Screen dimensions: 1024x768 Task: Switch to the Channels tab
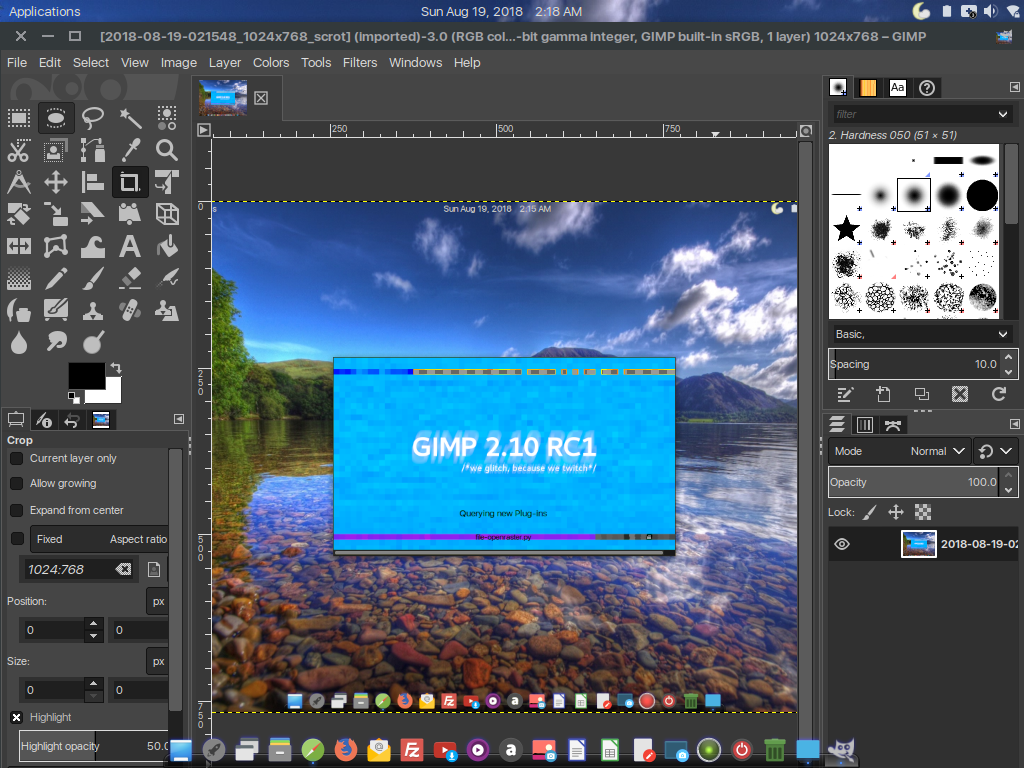click(865, 425)
